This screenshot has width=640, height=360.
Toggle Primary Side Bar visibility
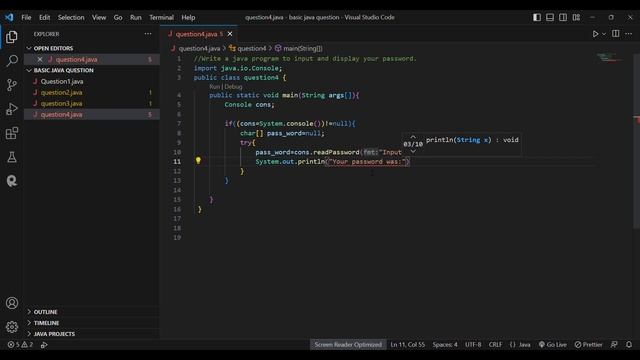(537, 17)
